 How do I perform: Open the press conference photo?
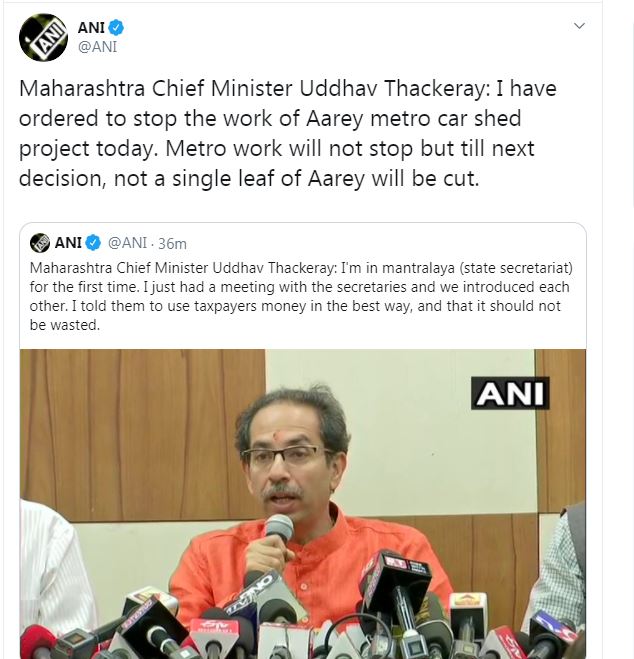pos(303,504)
